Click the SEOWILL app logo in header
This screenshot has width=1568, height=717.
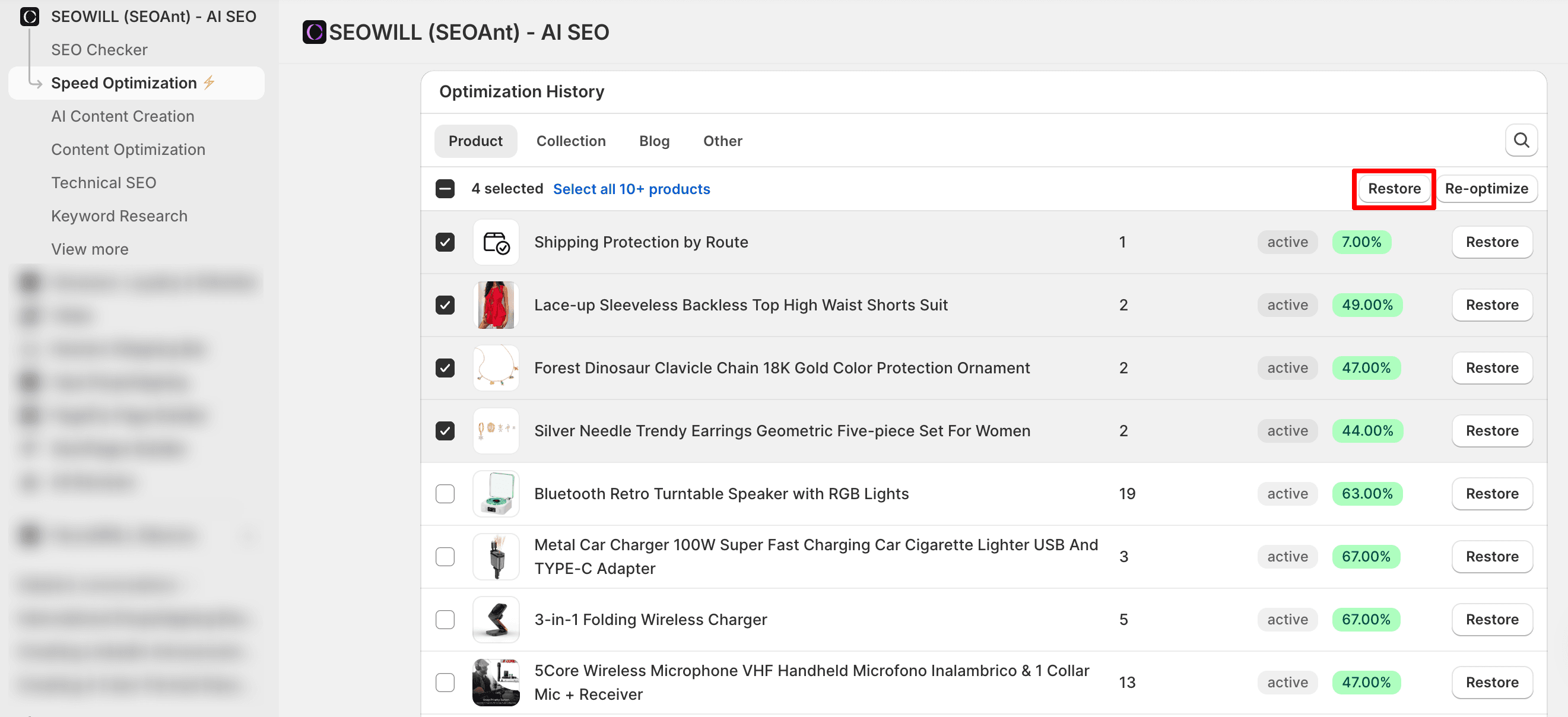314,32
